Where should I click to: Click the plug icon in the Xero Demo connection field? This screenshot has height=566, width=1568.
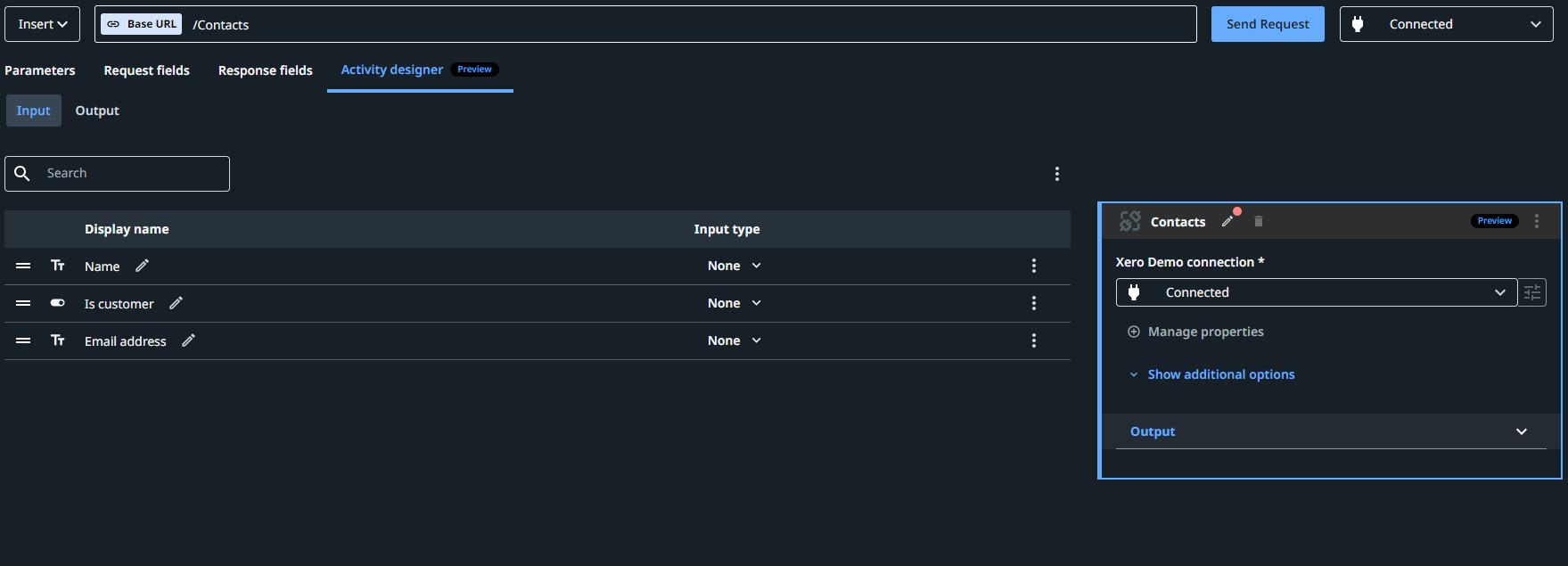(x=1134, y=292)
